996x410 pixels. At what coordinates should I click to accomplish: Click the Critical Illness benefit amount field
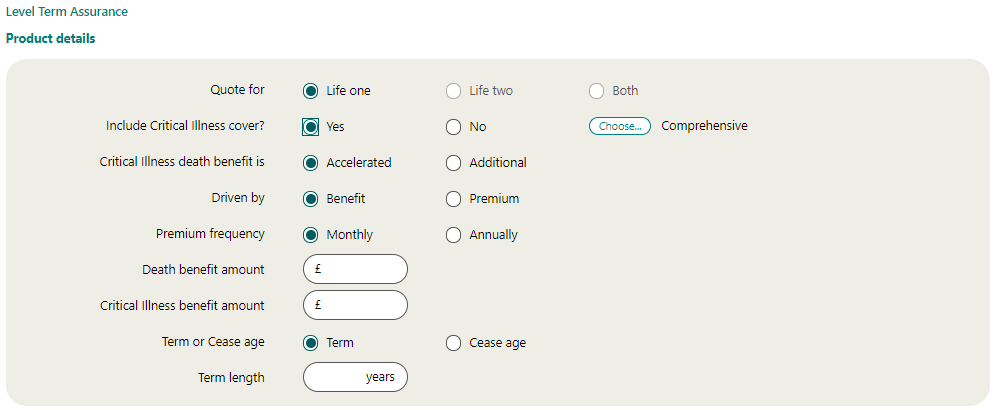coord(360,305)
